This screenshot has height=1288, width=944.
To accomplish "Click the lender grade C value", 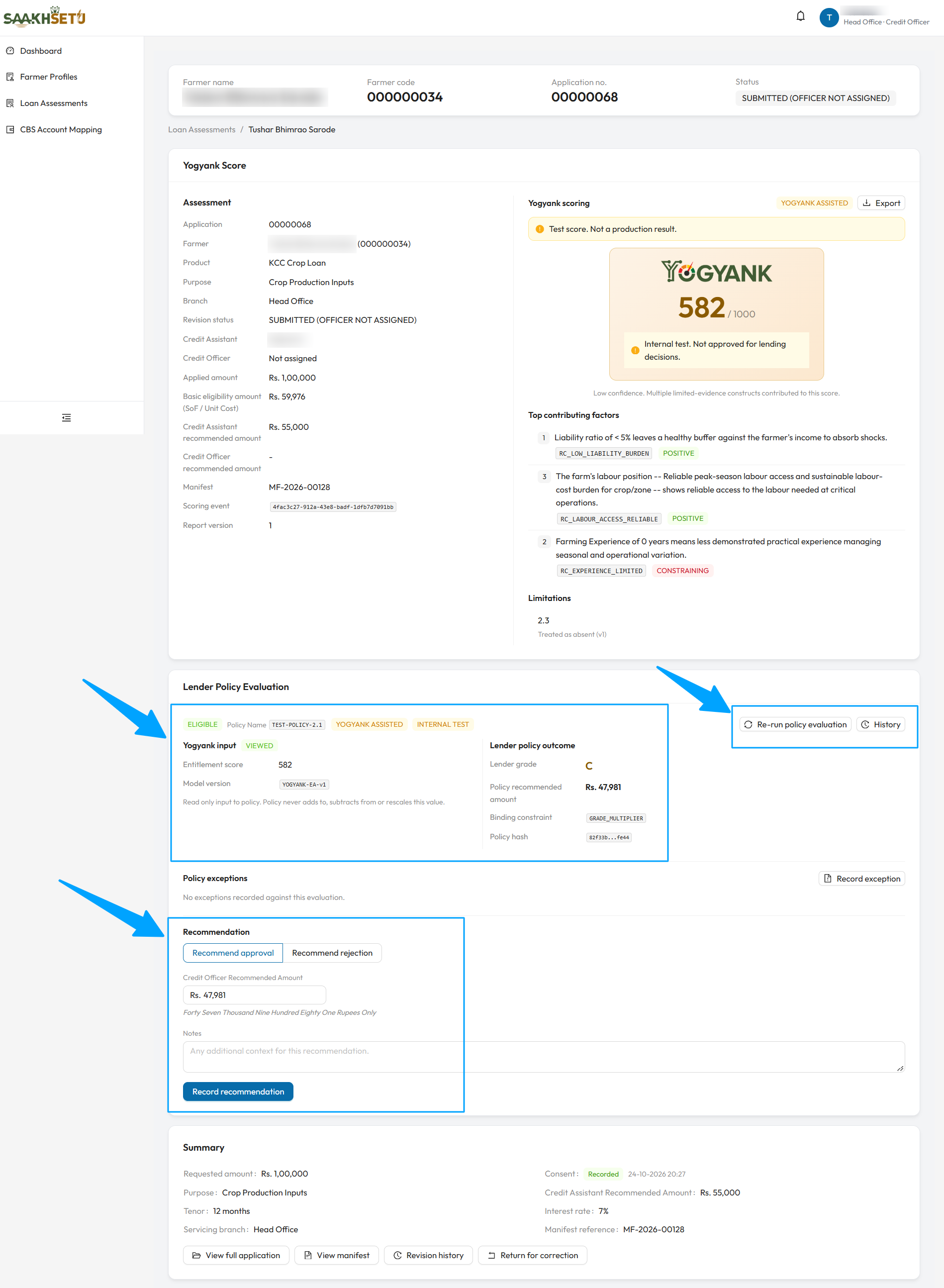I will [588, 766].
